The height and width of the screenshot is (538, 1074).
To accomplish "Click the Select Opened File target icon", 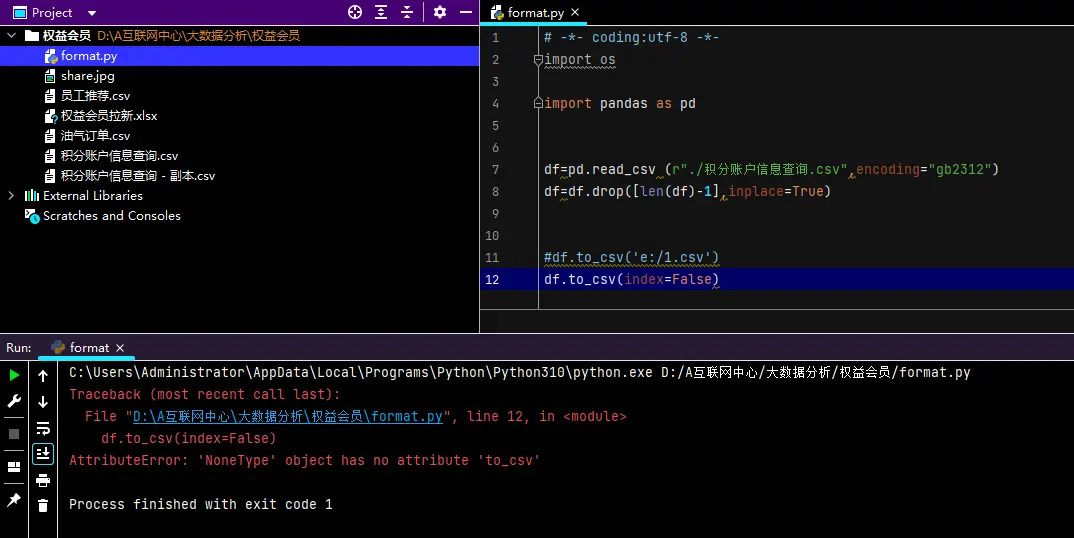I will 355,12.
